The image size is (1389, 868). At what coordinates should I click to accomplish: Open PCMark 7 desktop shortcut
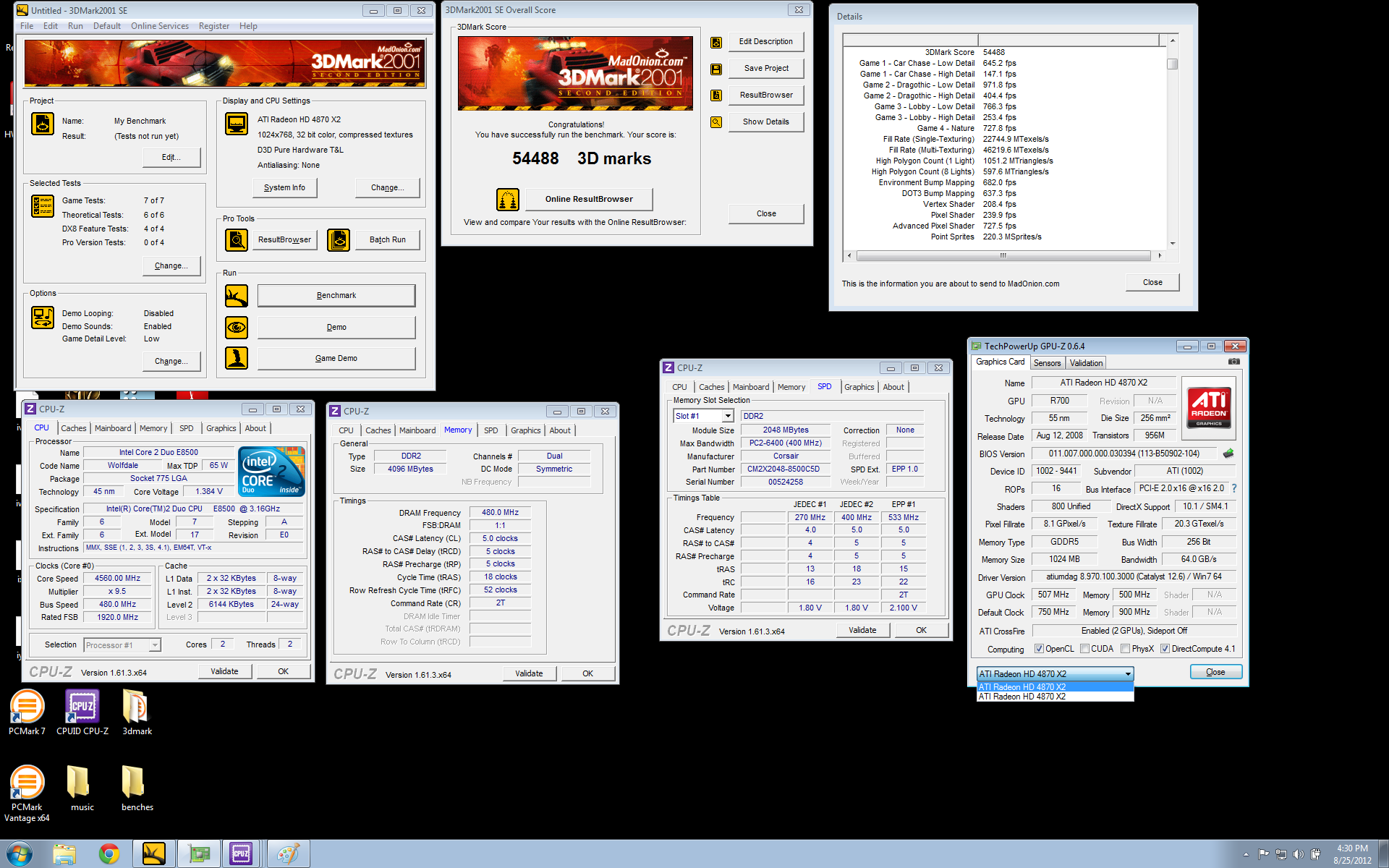(27, 712)
